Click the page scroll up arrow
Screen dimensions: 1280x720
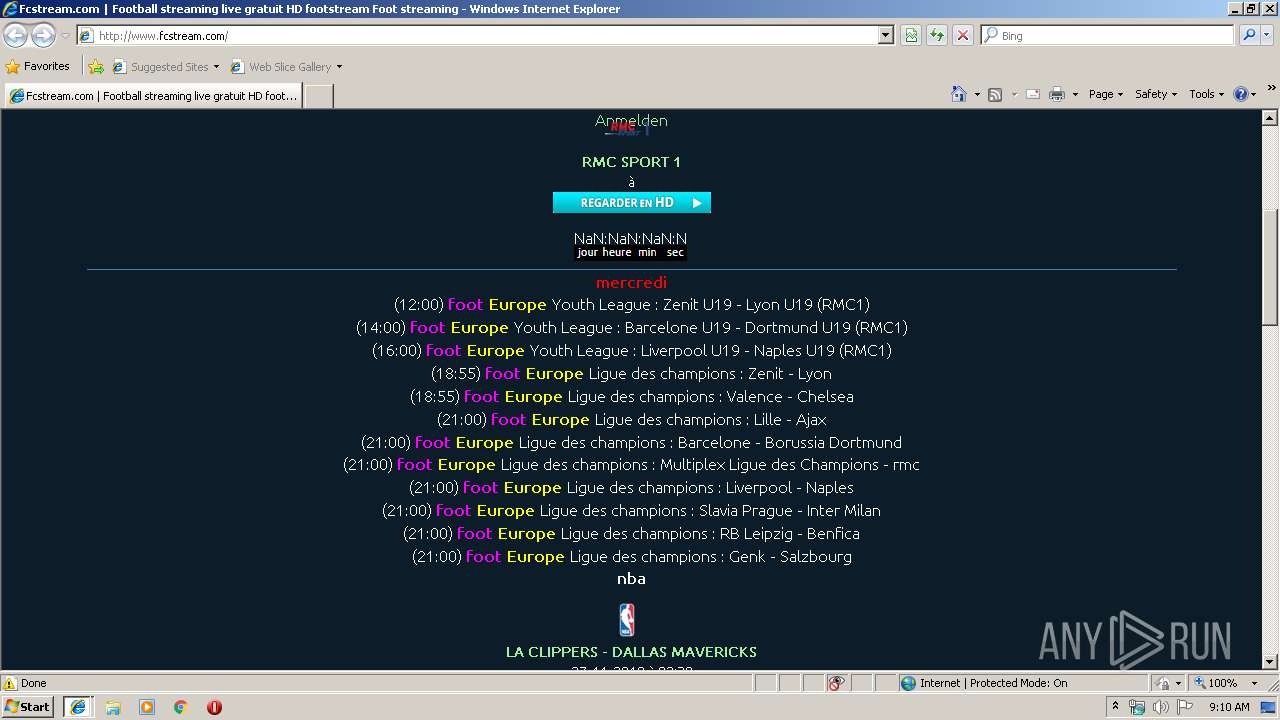1270,118
